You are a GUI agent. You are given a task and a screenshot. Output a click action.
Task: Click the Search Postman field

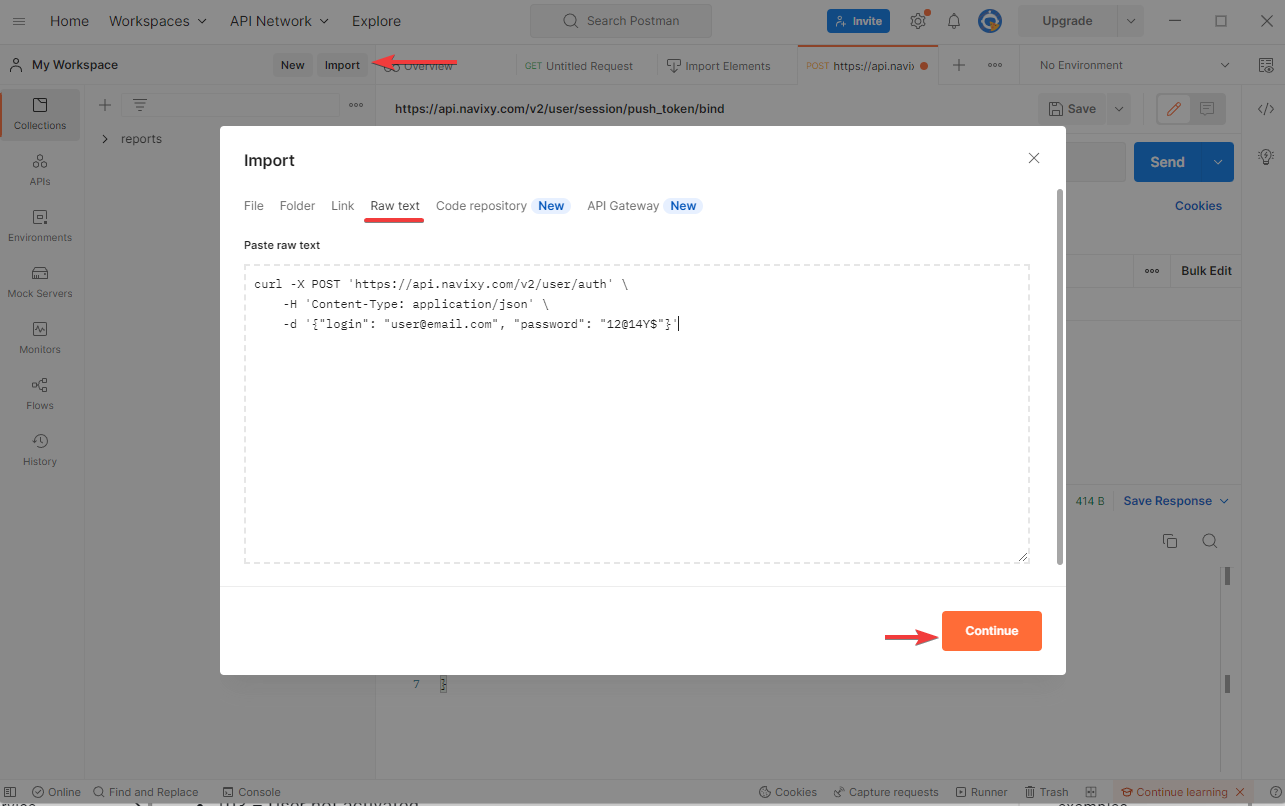621,21
